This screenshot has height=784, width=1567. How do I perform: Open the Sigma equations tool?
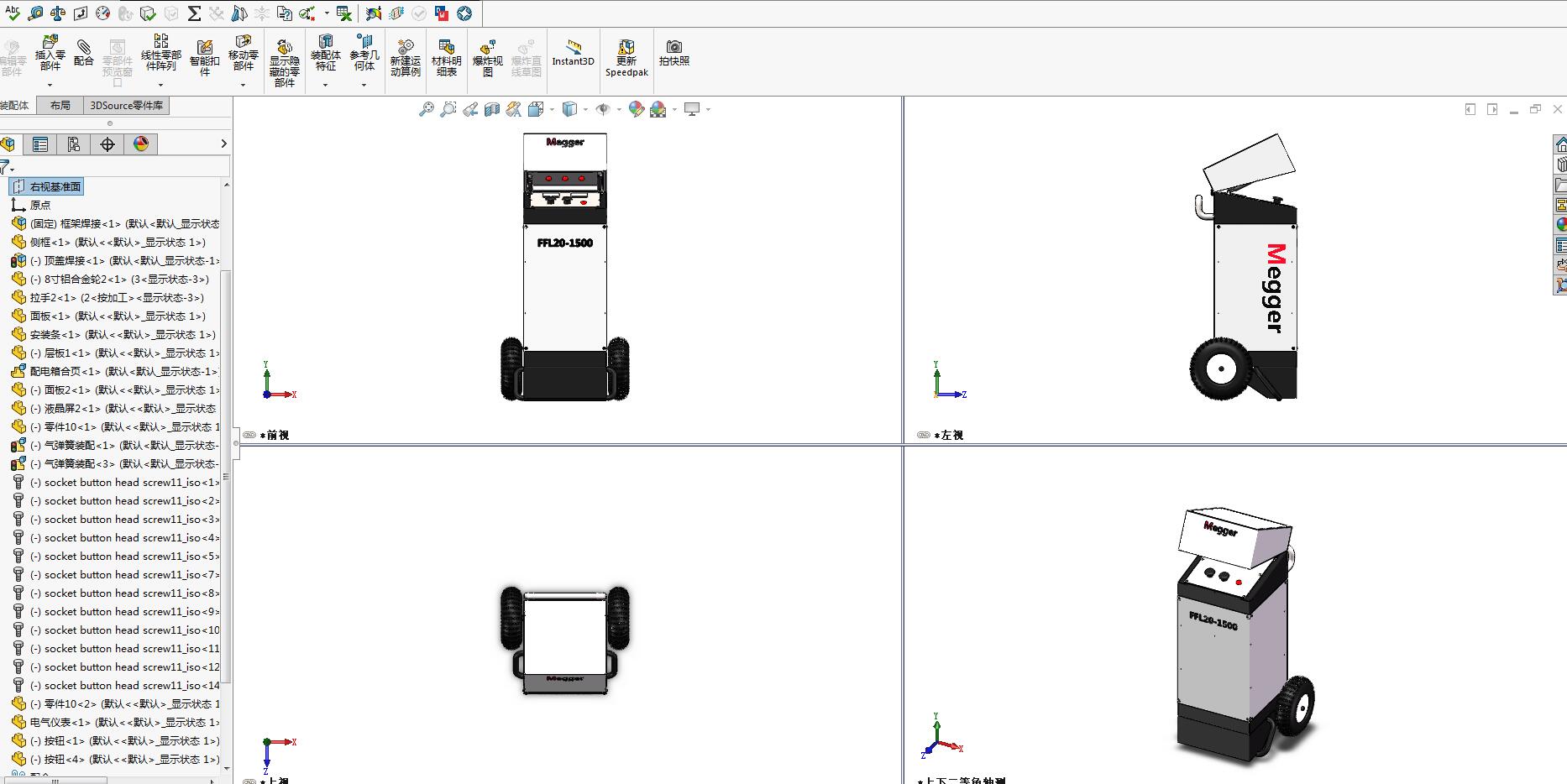(x=193, y=13)
